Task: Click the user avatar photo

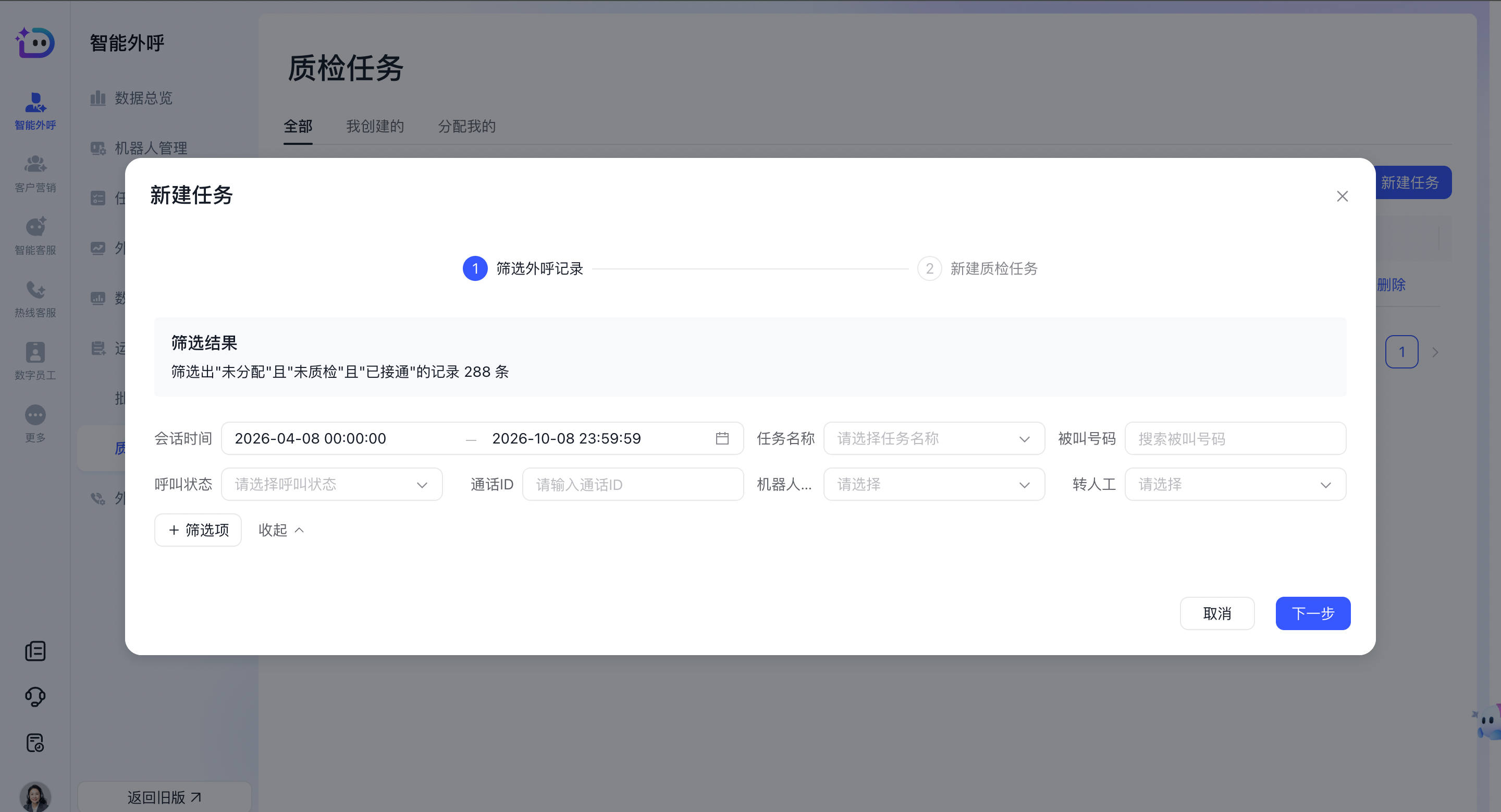Action: click(35, 797)
